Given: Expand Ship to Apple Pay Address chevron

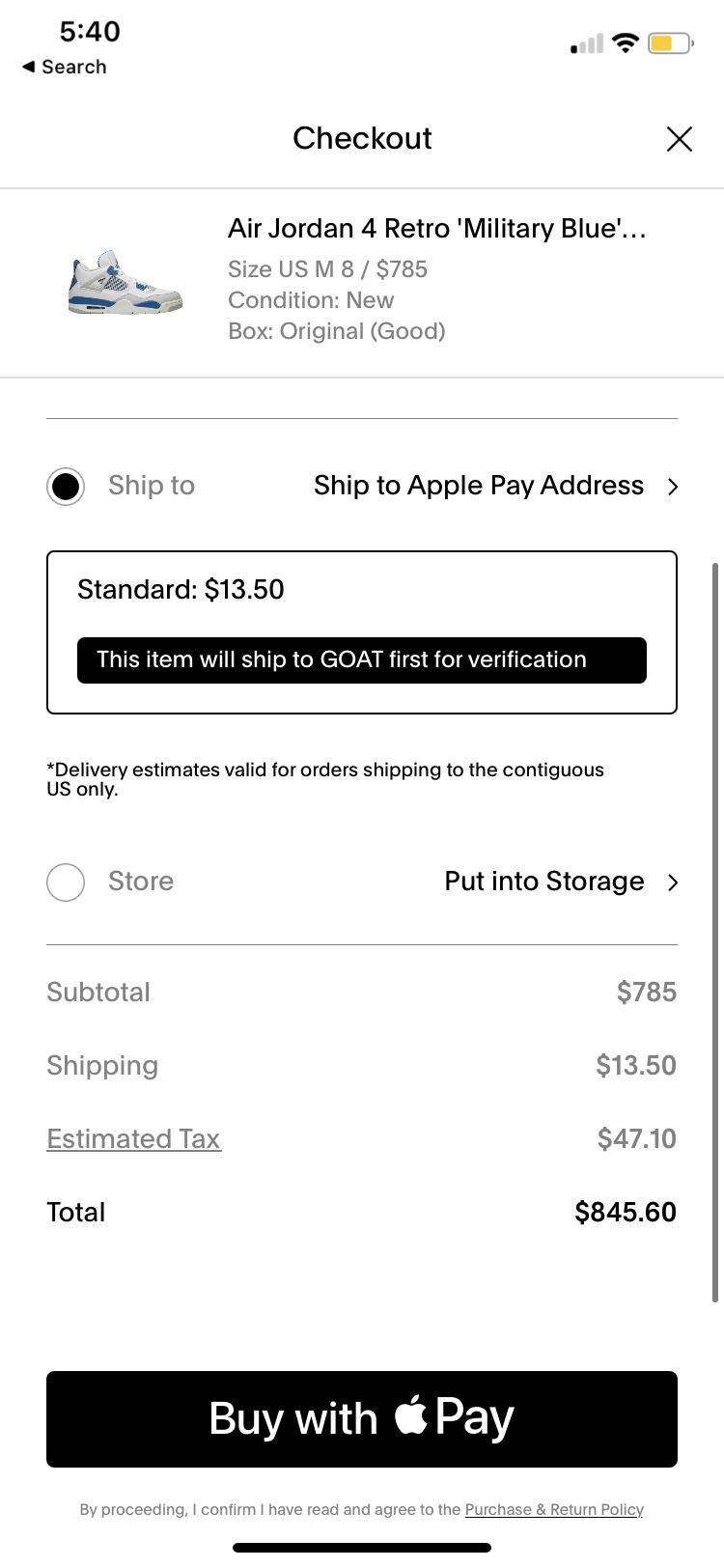Looking at the screenshot, I should click(x=673, y=487).
